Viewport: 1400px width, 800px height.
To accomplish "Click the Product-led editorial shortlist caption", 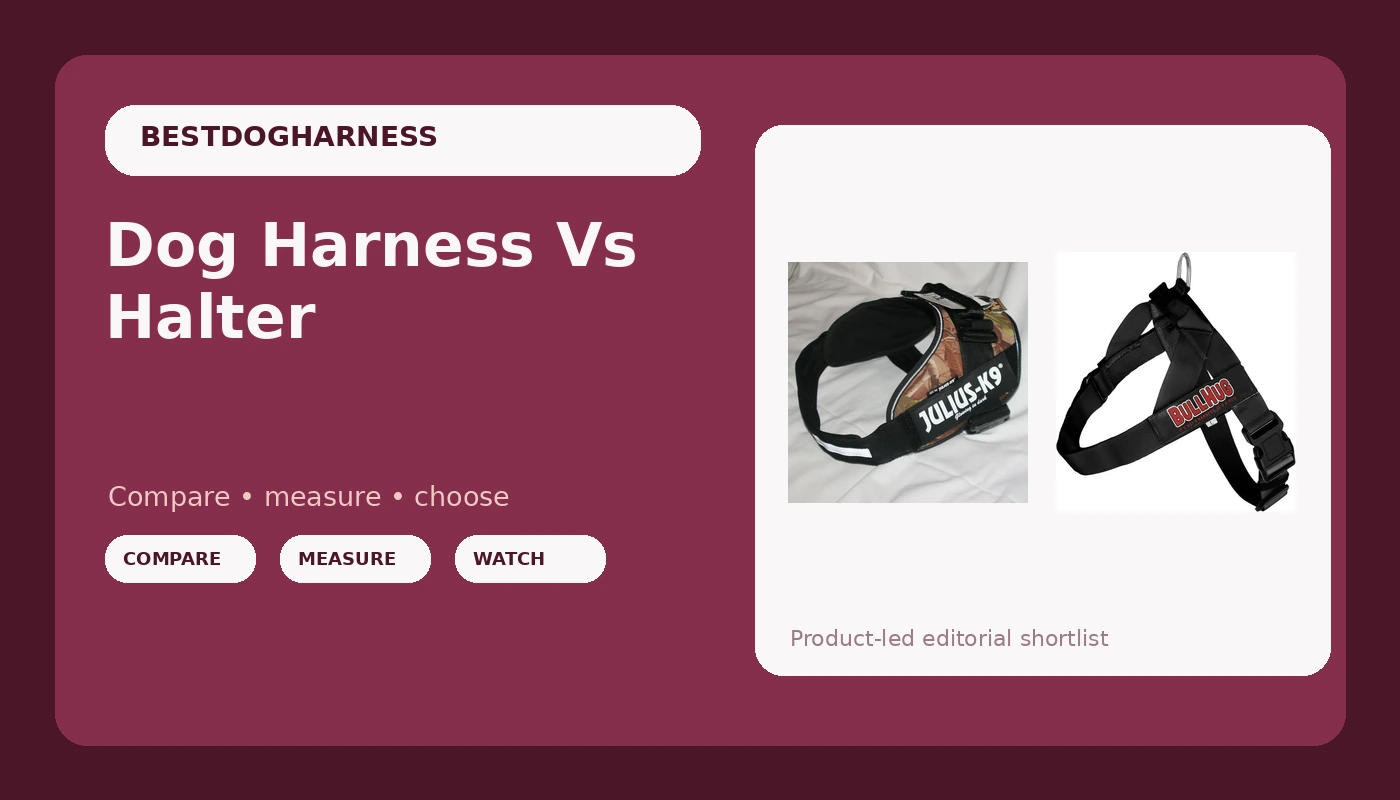I will point(949,638).
